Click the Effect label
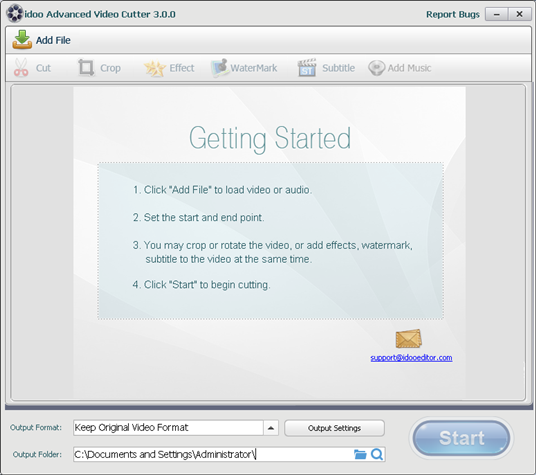This screenshot has height=475, width=536. click(182, 68)
